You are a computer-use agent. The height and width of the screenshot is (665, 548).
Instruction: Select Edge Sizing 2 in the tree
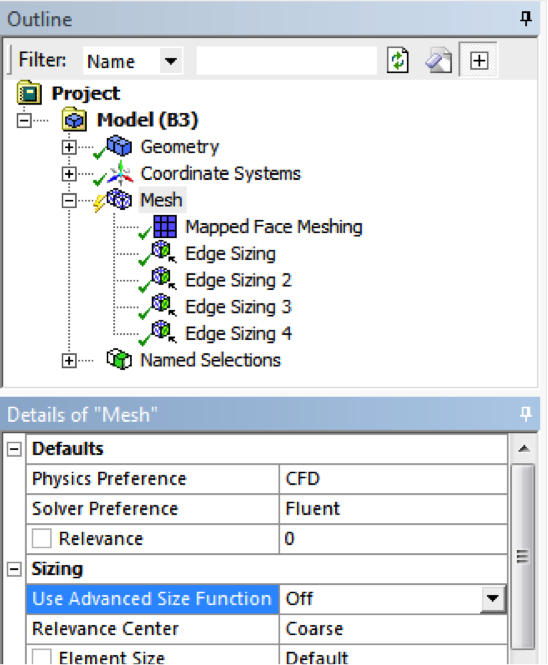(238, 280)
